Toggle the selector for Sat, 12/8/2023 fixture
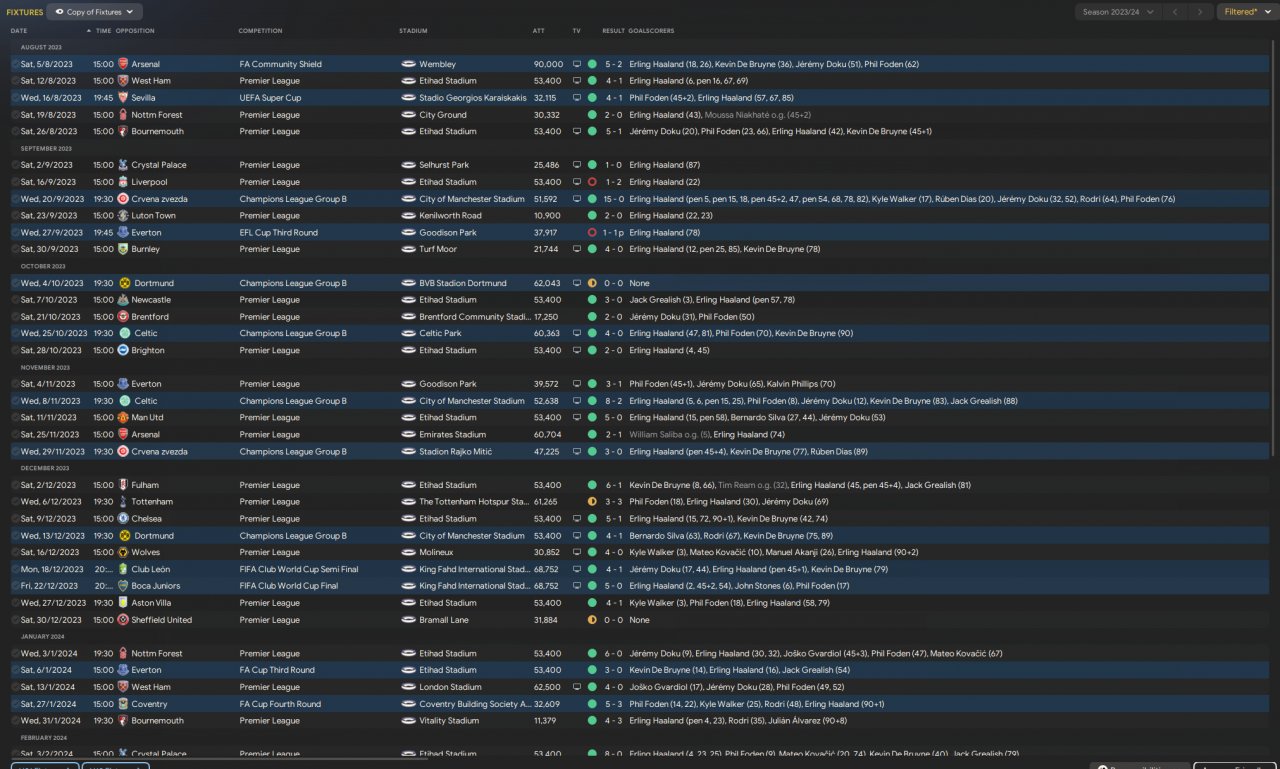Viewport: 1280px width, 769px height. click(15, 81)
